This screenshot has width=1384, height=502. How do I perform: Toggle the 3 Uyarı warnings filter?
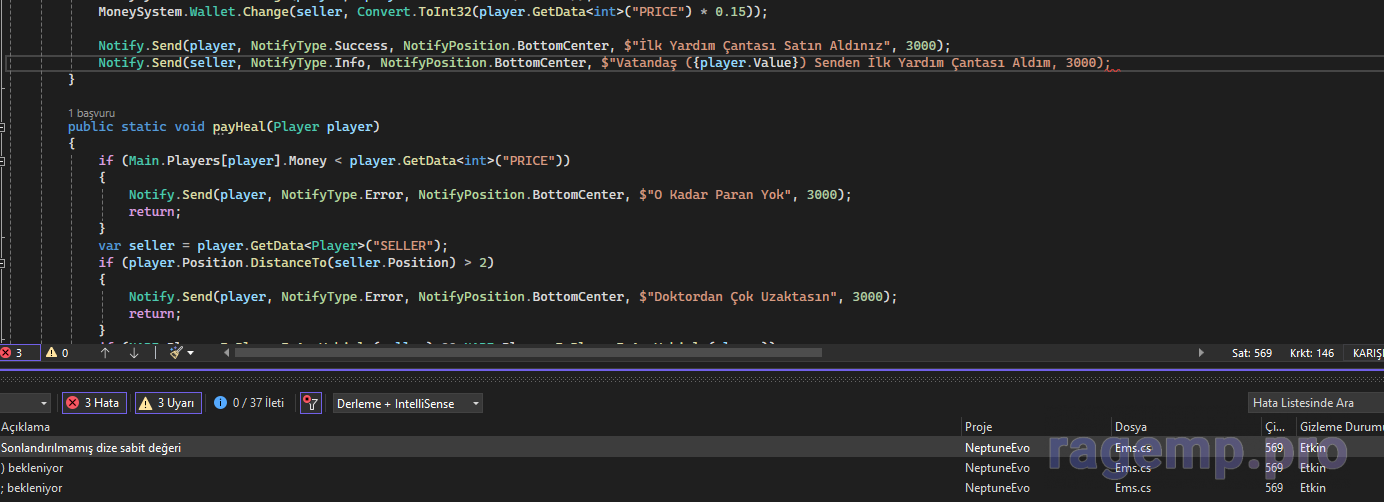pyautogui.click(x=168, y=403)
